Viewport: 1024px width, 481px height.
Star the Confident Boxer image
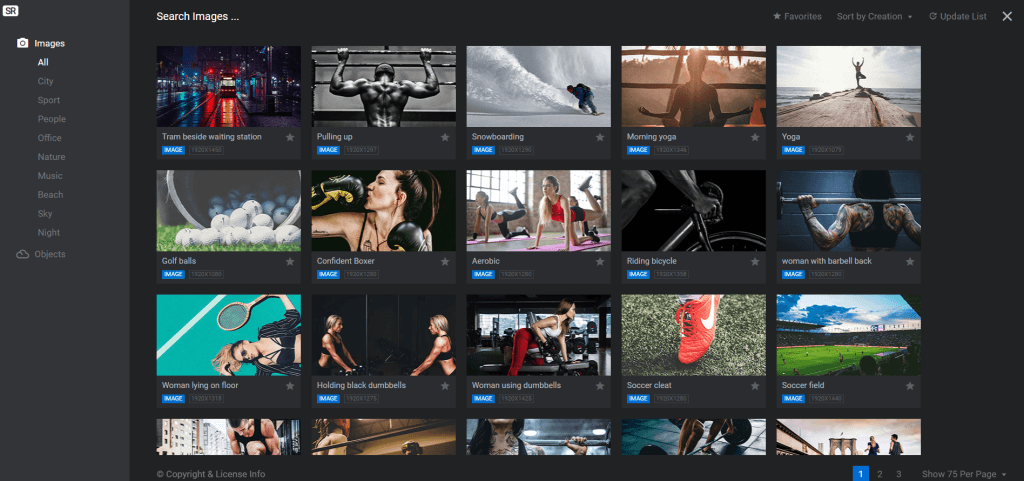(445, 261)
